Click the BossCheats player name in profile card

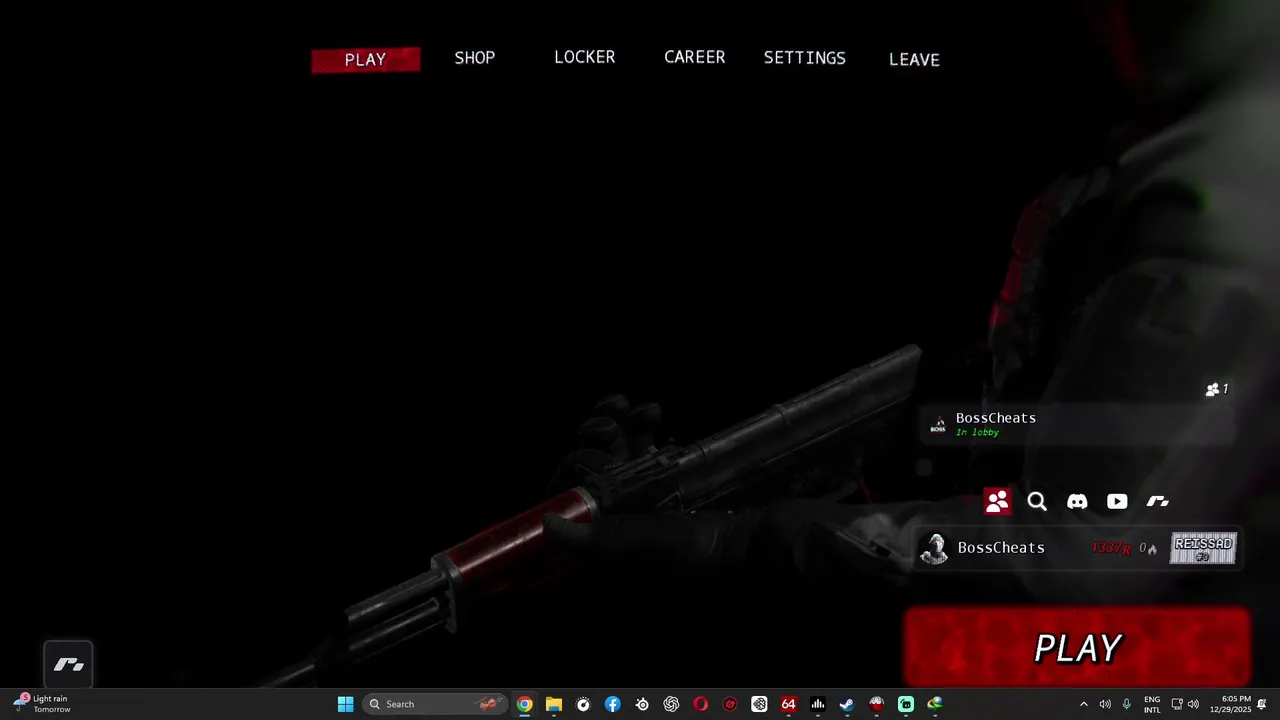click(x=1001, y=548)
